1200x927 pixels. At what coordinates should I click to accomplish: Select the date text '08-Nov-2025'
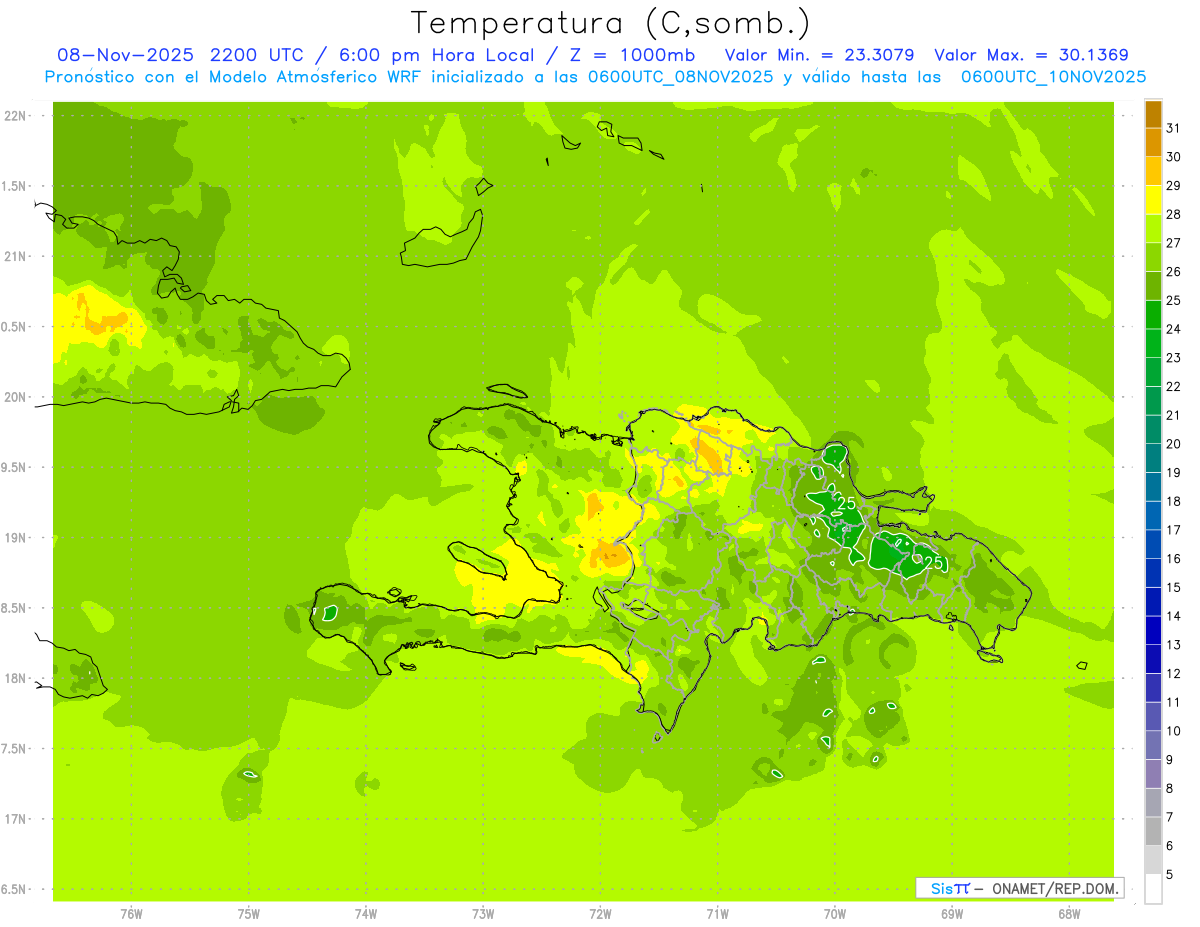click(125, 55)
